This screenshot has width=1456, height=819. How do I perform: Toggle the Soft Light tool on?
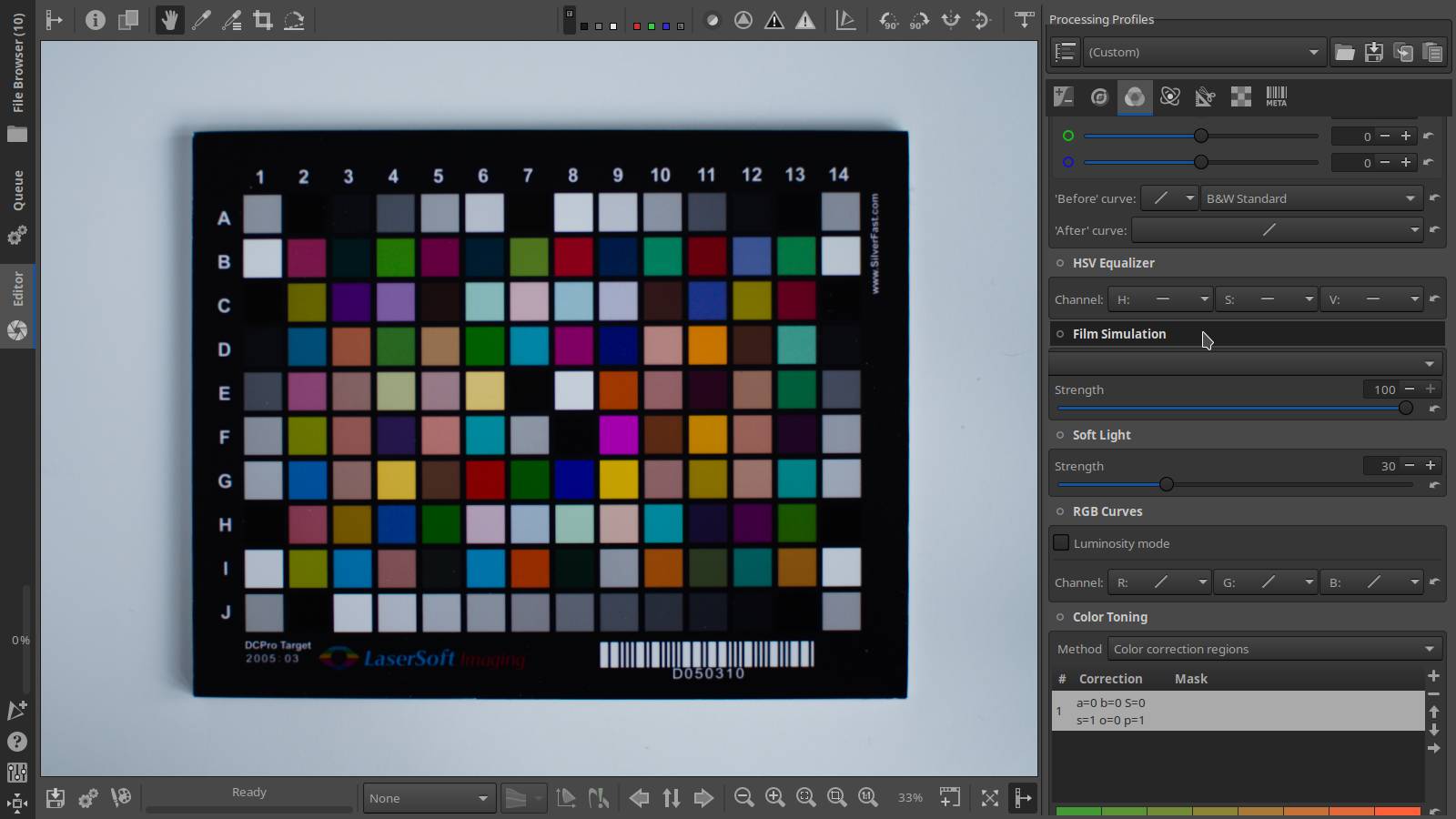1060,435
